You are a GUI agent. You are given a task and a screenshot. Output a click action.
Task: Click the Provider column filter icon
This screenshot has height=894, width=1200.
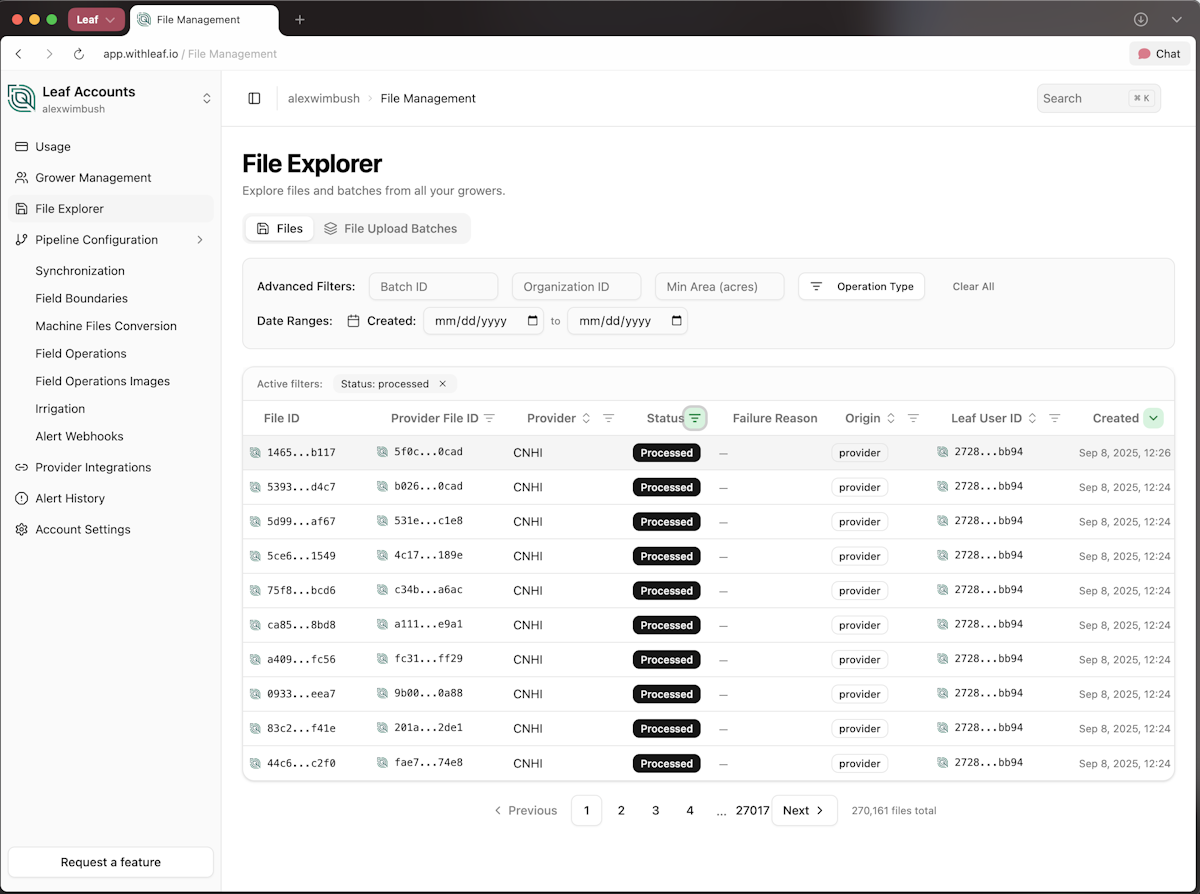coord(608,418)
